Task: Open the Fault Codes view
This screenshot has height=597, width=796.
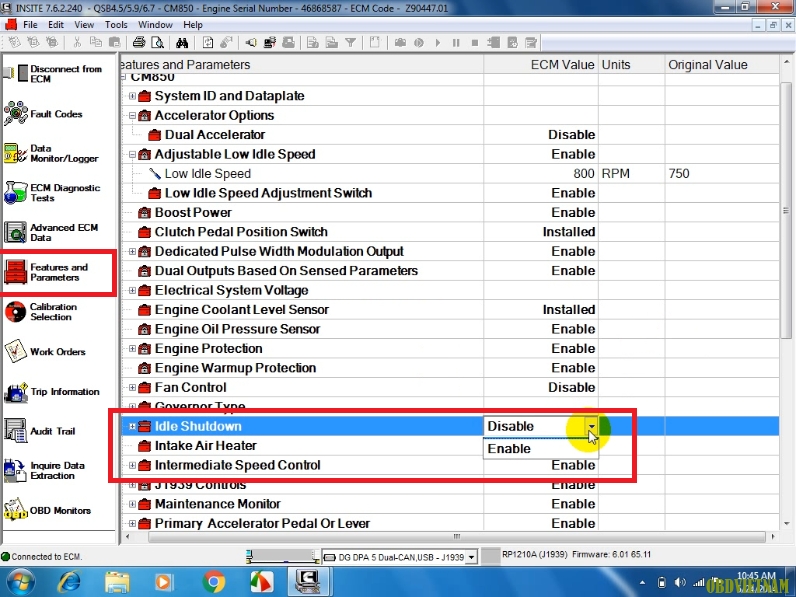Action: [44, 114]
